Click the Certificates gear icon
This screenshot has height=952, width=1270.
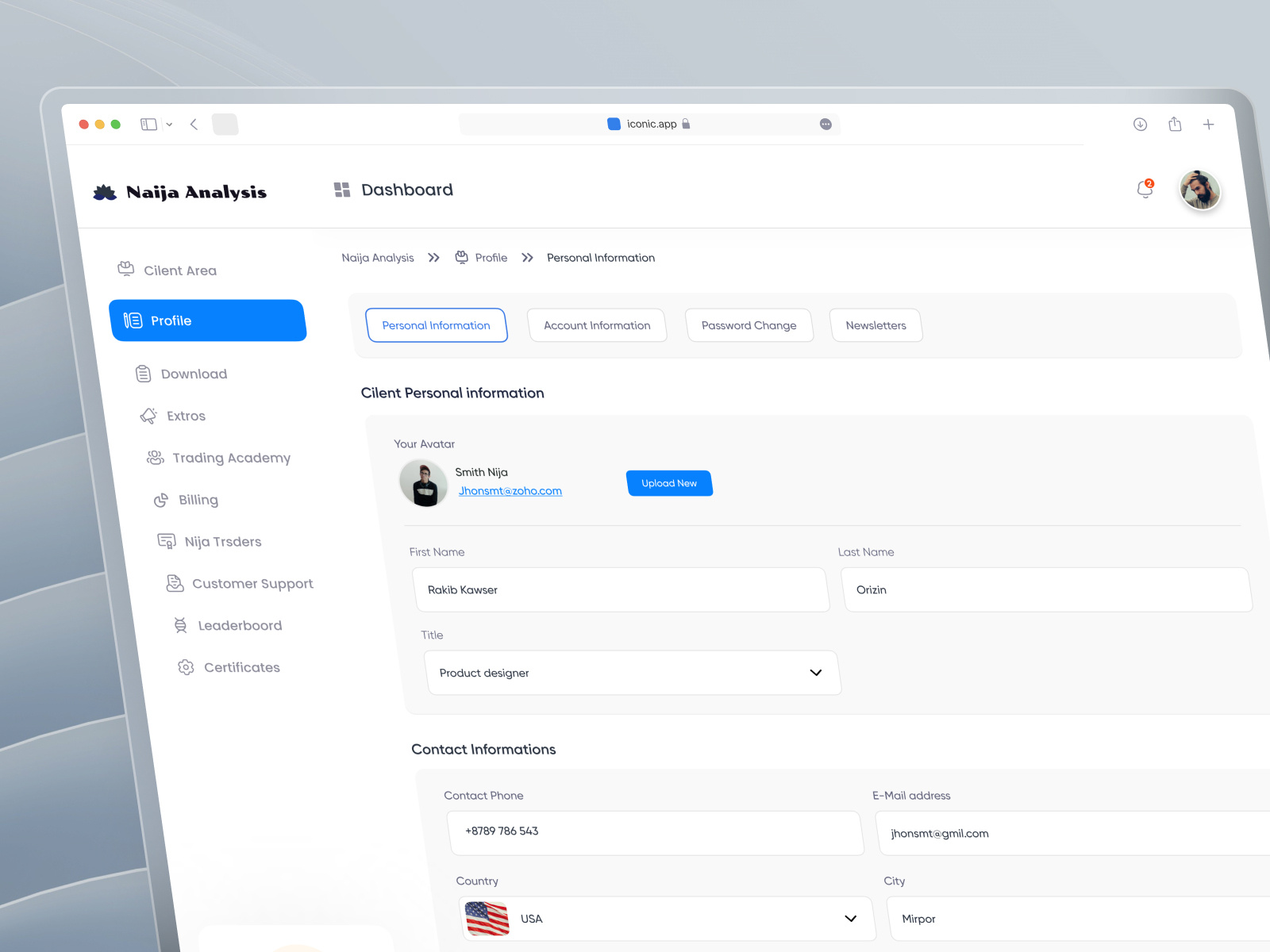tap(185, 667)
